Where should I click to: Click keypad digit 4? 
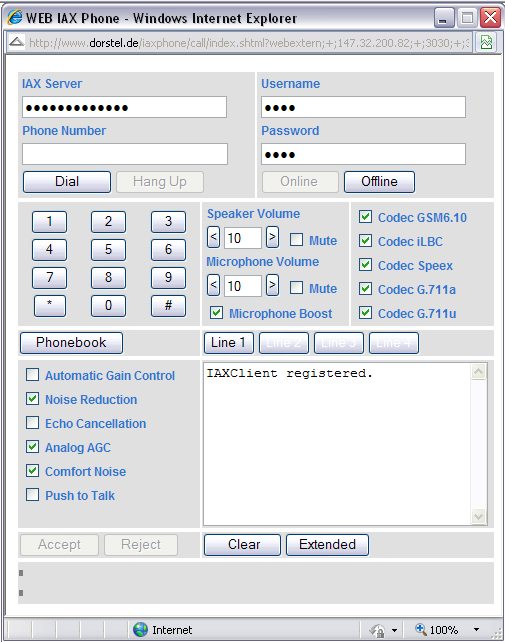pos(49,250)
